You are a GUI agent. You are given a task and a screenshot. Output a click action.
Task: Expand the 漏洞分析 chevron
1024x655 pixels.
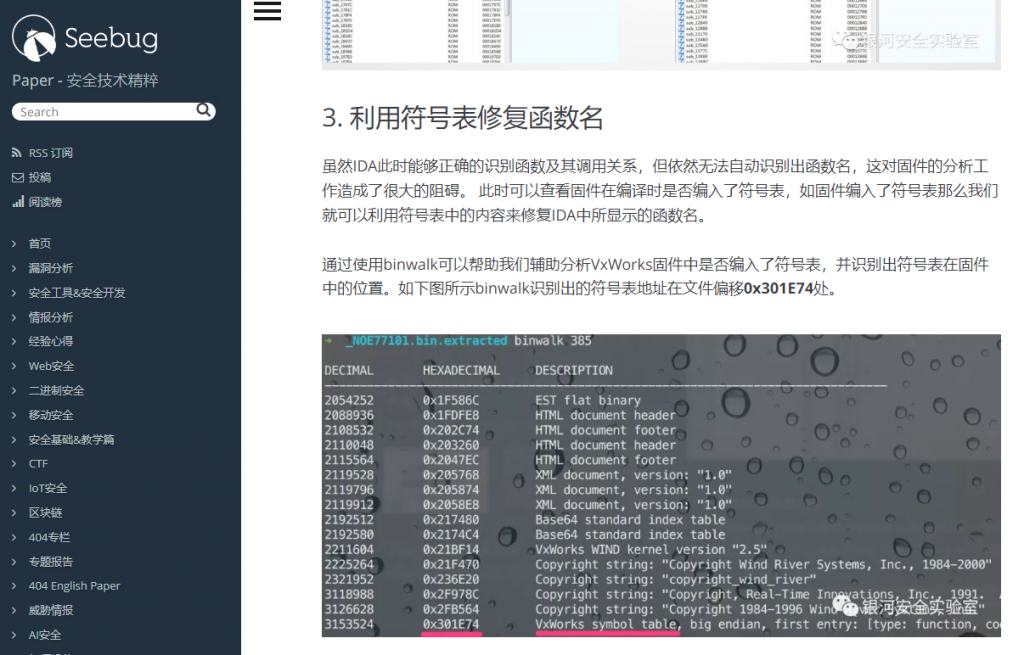point(15,268)
